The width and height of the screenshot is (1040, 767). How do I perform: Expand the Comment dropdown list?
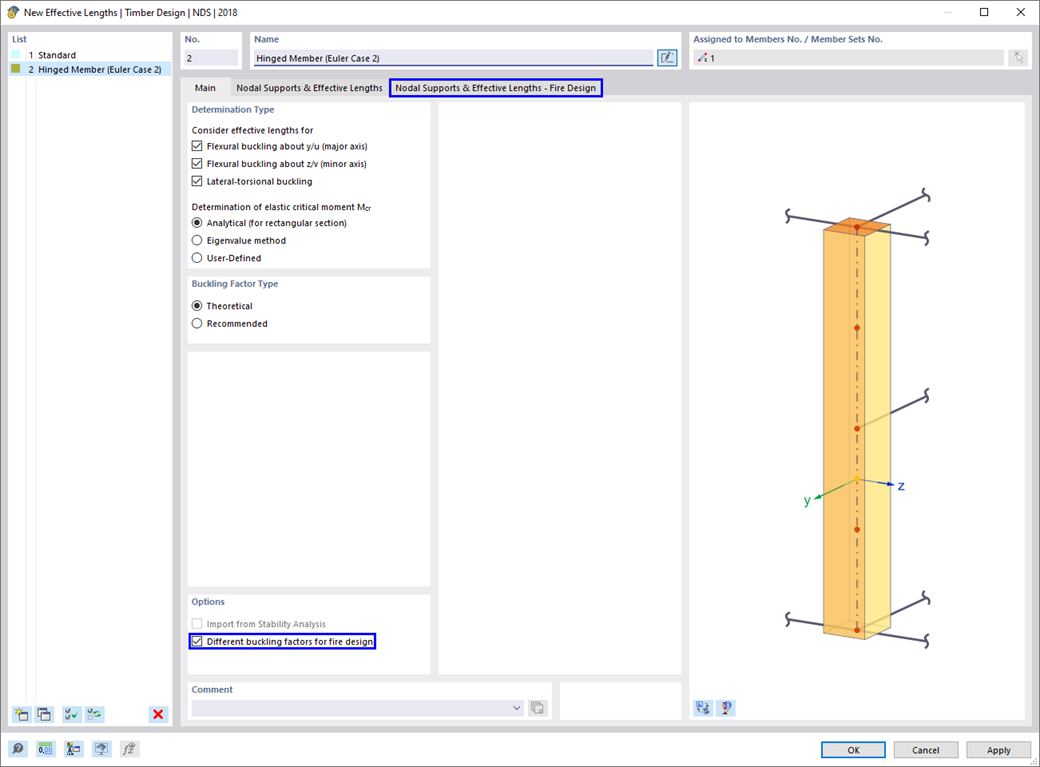[517, 708]
